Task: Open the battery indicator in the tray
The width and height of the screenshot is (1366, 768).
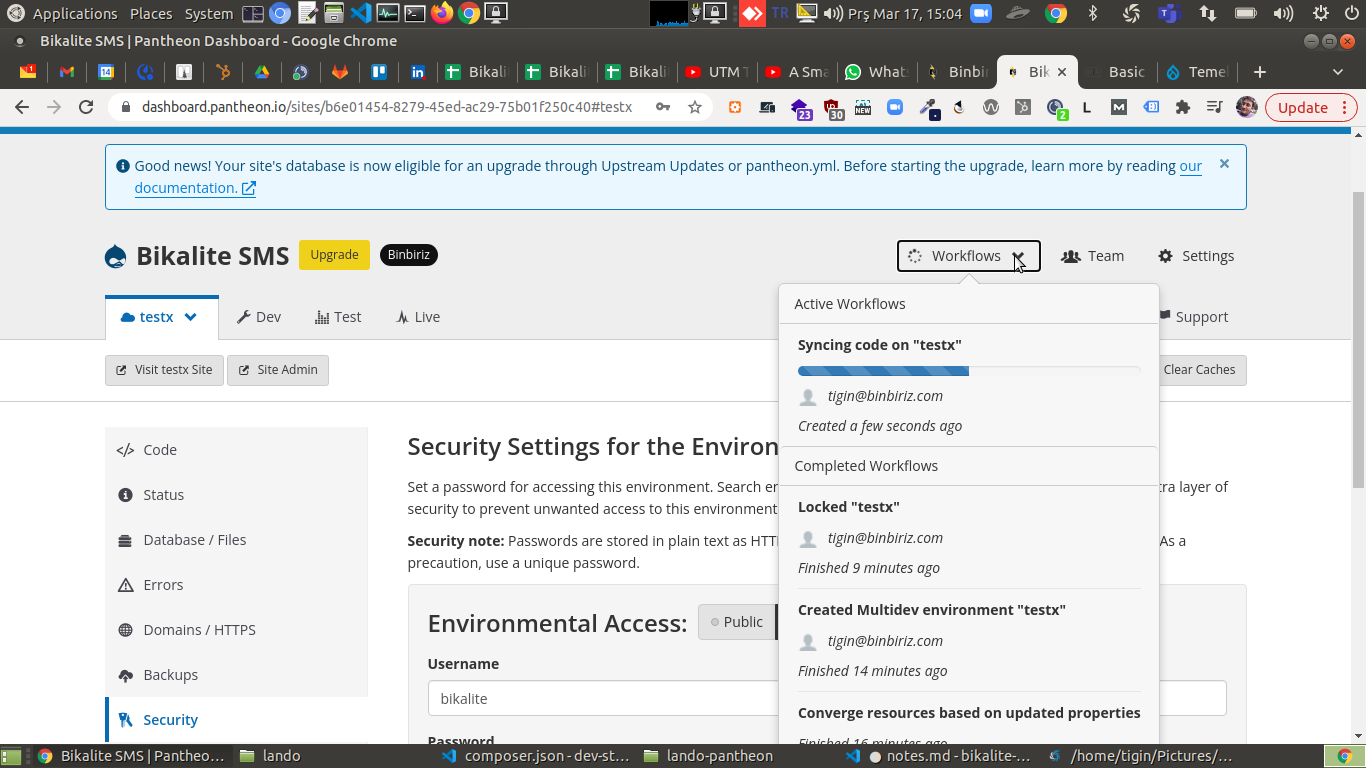Action: click(x=1245, y=13)
